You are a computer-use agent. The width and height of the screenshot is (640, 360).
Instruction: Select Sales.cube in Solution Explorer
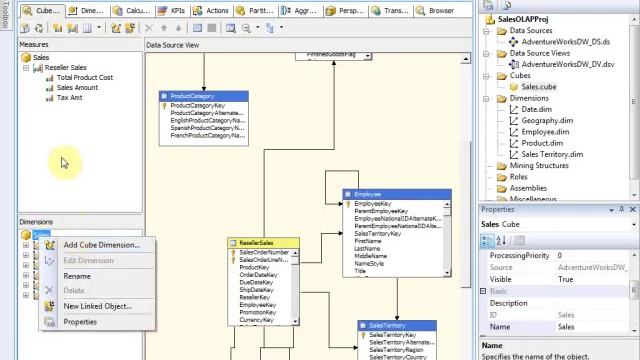[x=539, y=87]
